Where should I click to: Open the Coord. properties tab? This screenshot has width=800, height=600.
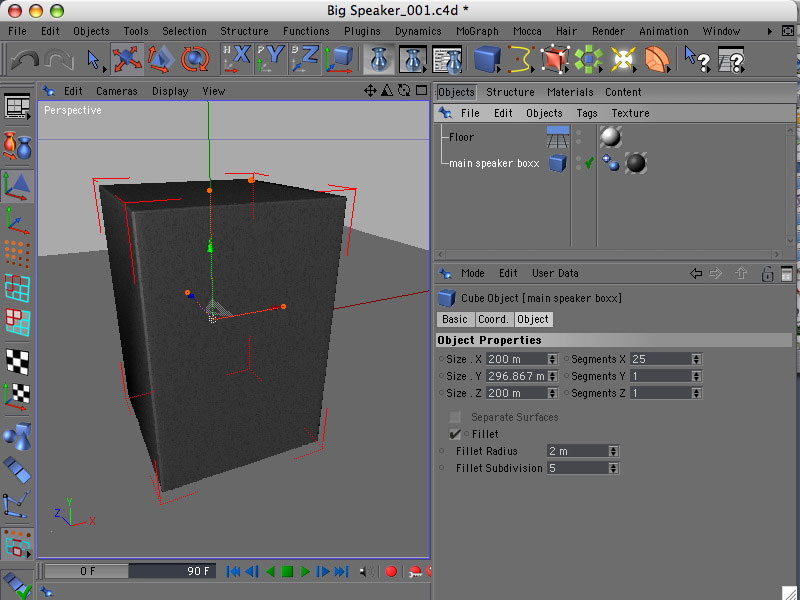coord(493,319)
